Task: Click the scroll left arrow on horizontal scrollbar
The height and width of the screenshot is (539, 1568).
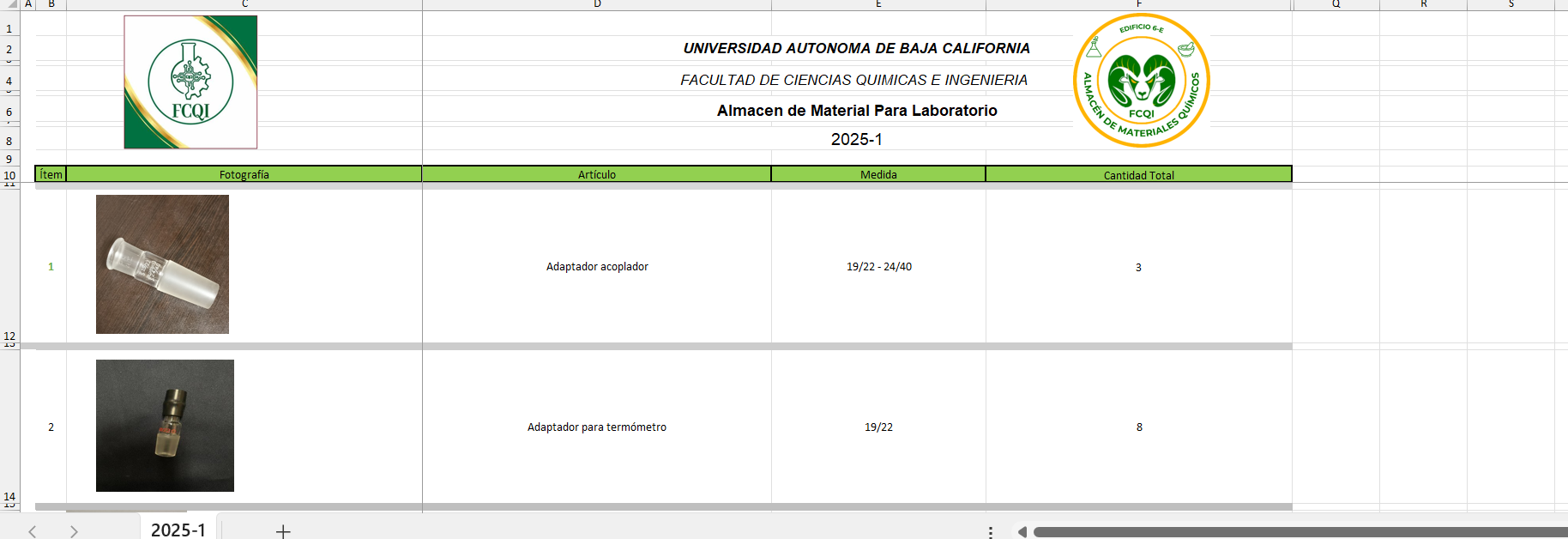Action: (x=1022, y=532)
